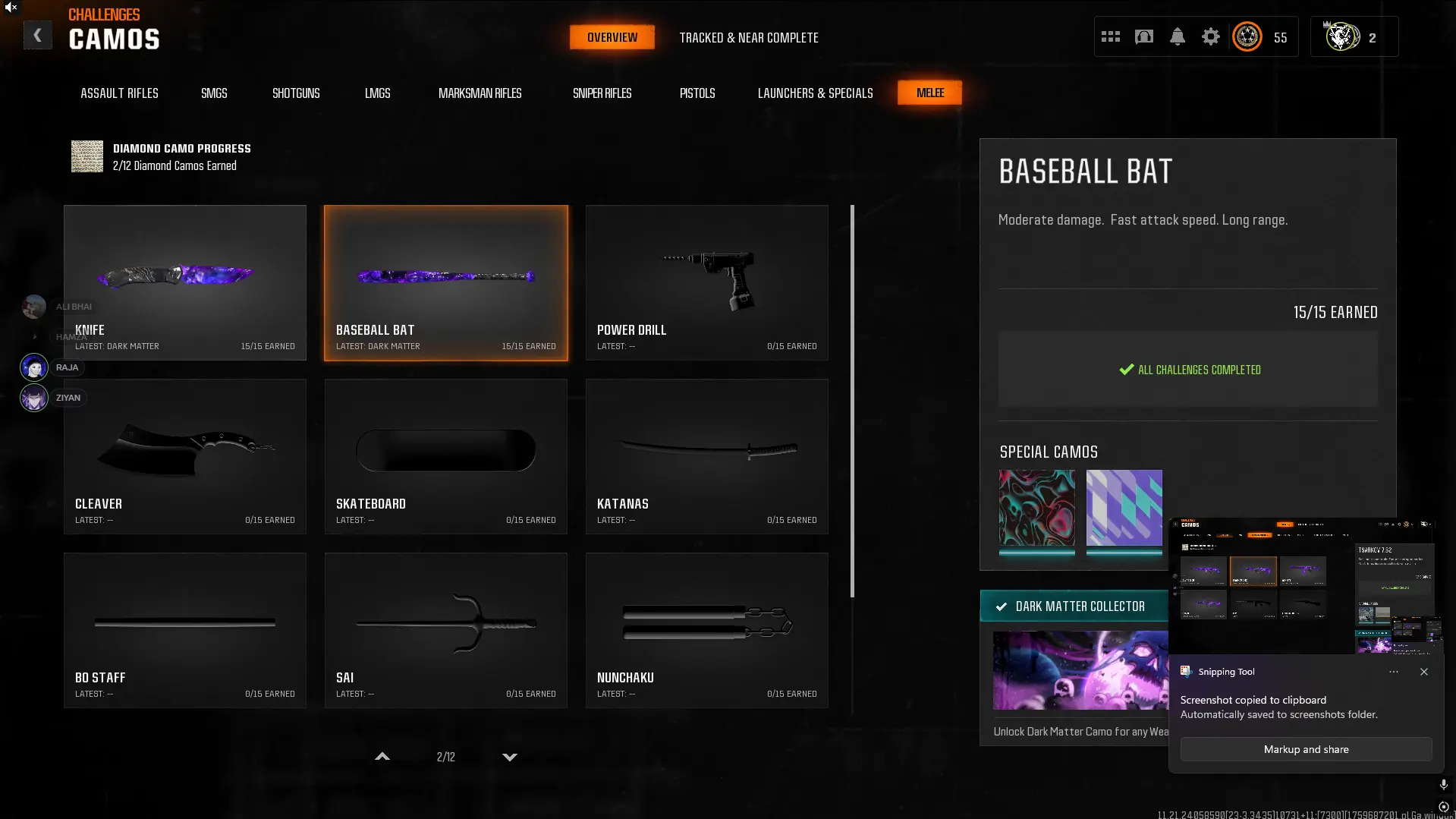1456x819 pixels.
Task: Click '2/12 Diamond Camos Earned' text
Action: (x=175, y=166)
